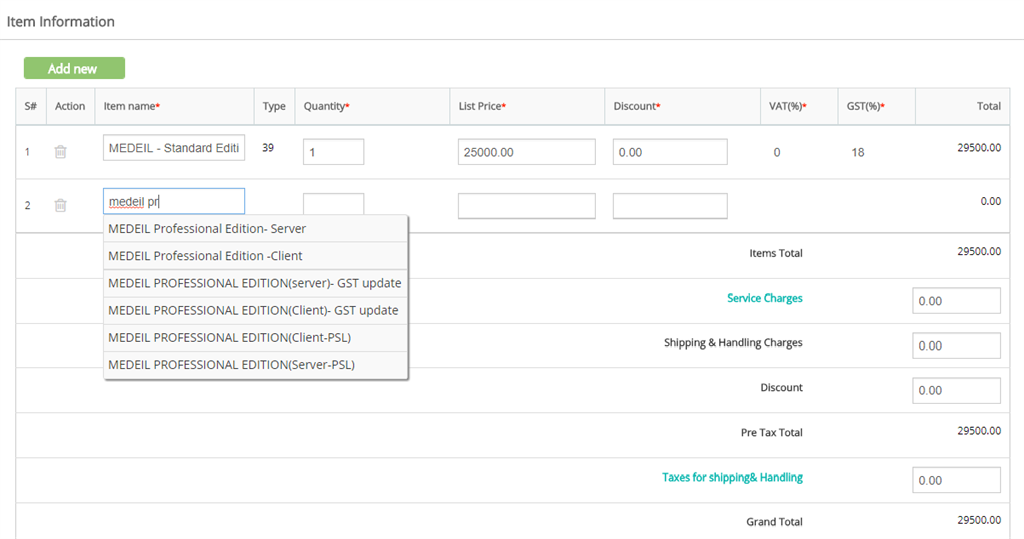Edit MEDEIL - Standard Edition item name field
This screenshot has width=1024, height=539.
[x=174, y=148]
